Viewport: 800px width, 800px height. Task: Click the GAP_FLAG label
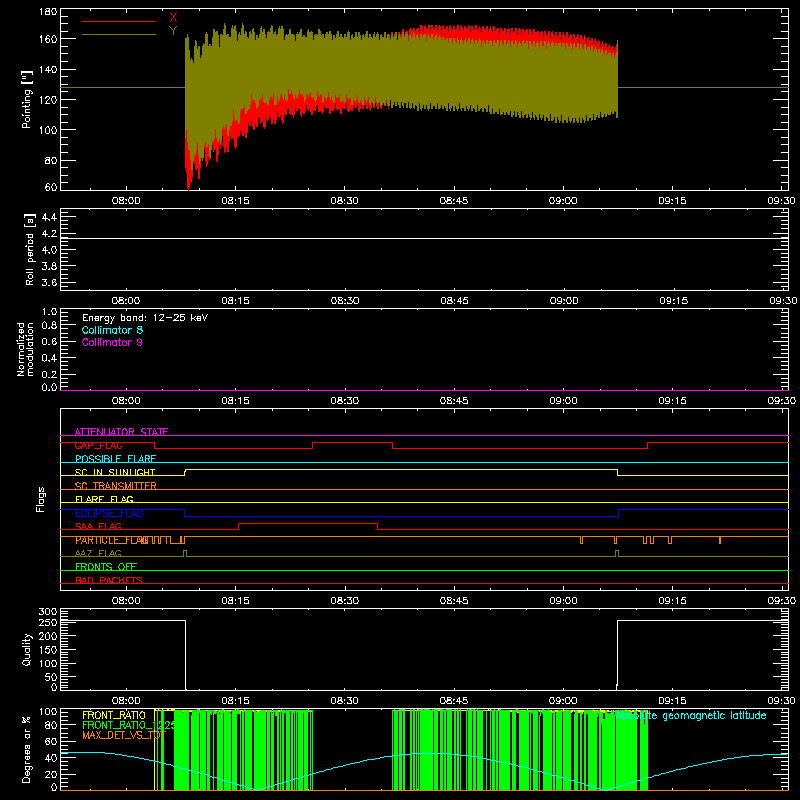[99, 445]
